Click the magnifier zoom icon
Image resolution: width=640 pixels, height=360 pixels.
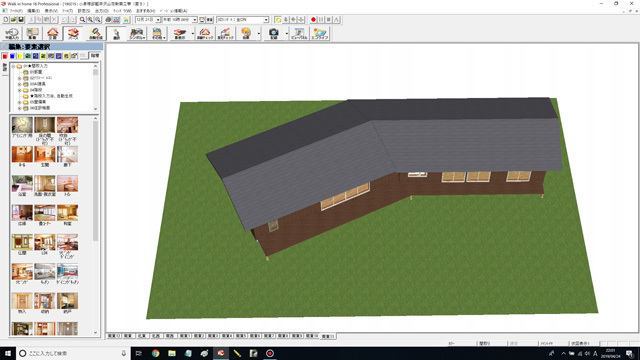point(82,20)
